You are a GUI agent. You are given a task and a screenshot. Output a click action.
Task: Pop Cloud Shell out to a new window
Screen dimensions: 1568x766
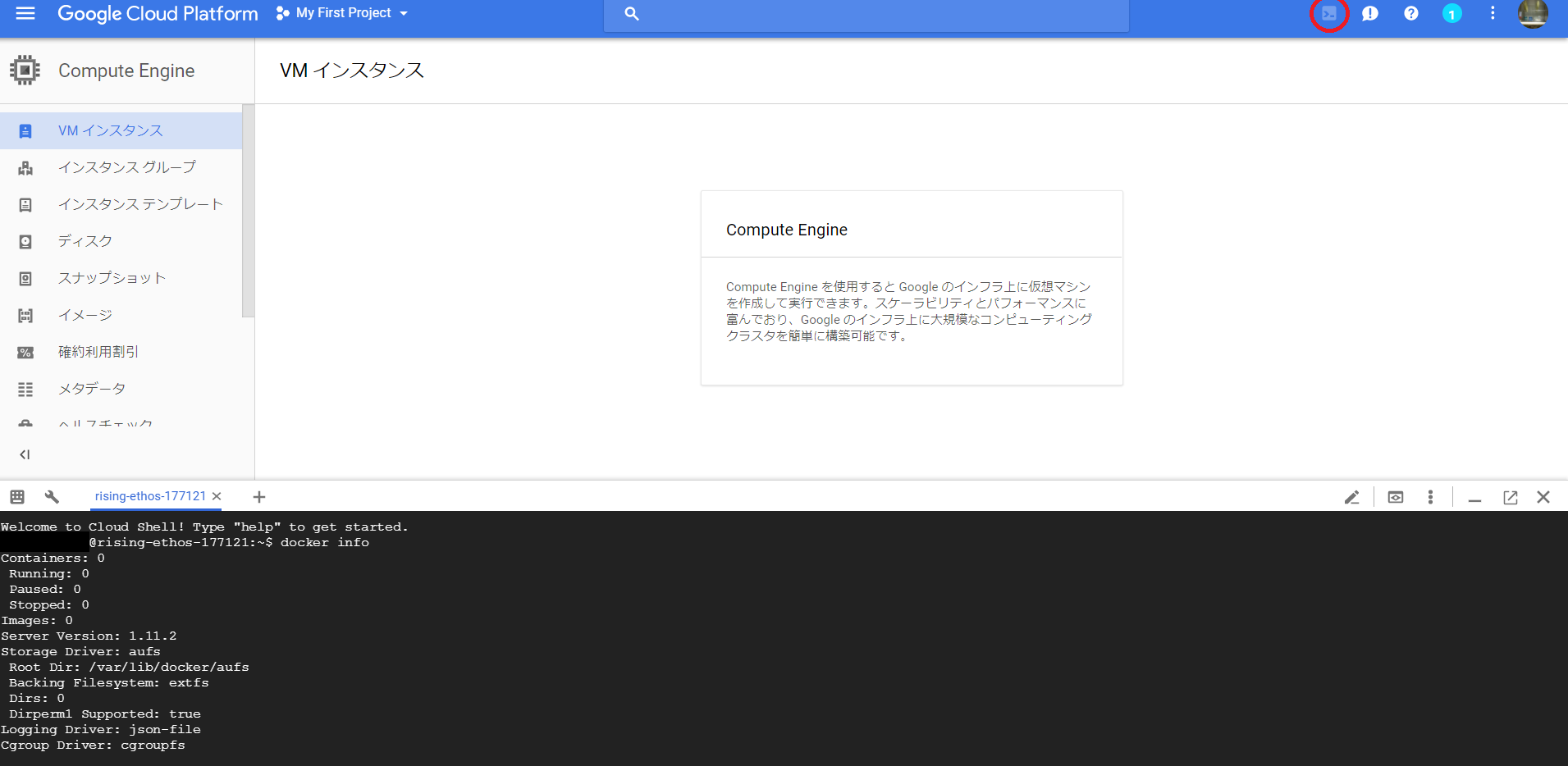[1511, 497]
